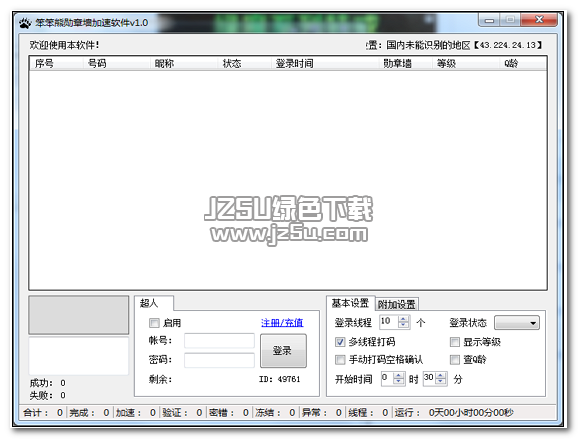The width and height of the screenshot is (578, 439).
Task: Minimize the application window
Action: click(x=489, y=20)
